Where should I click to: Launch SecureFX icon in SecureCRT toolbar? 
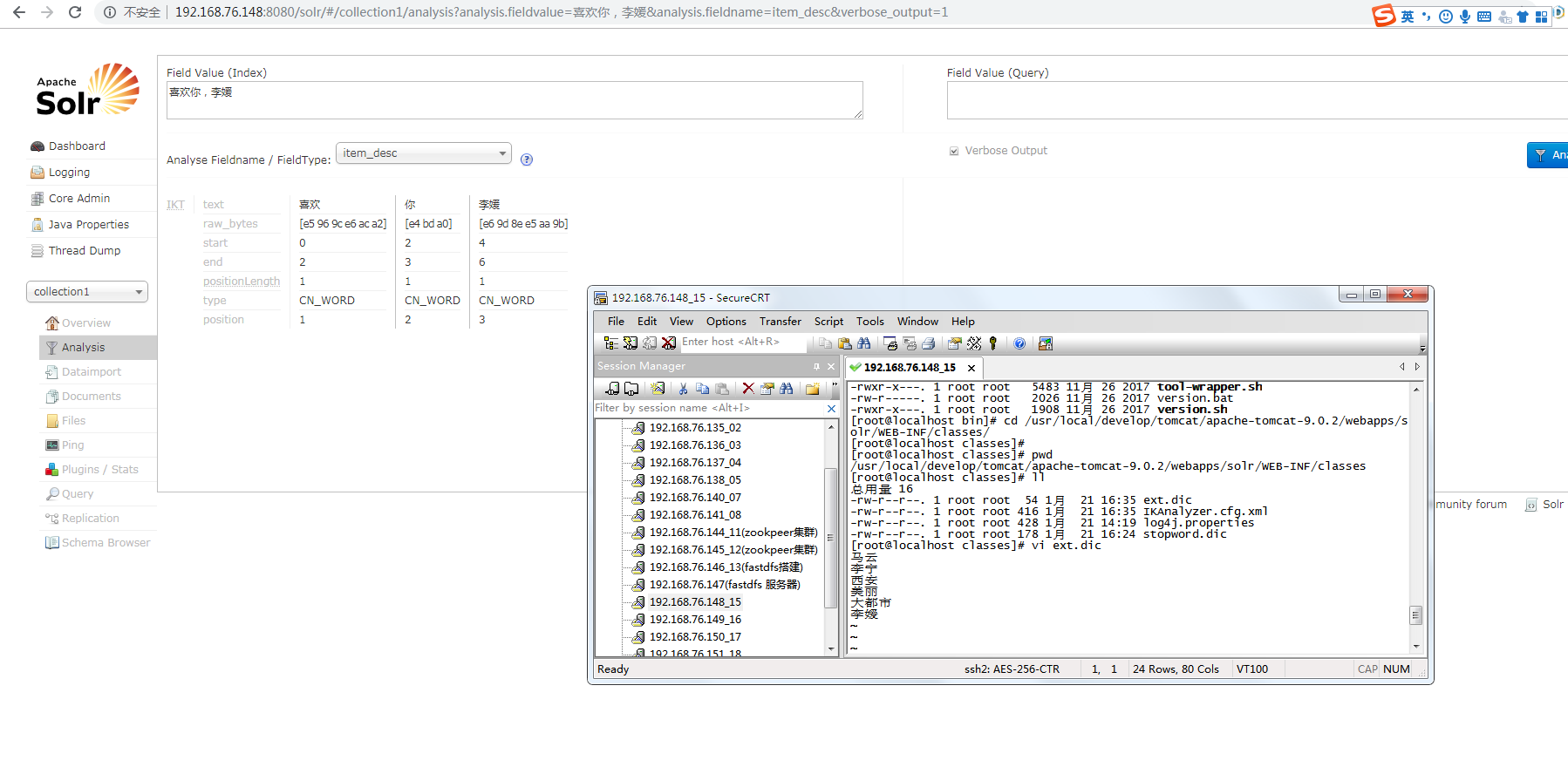point(1046,343)
